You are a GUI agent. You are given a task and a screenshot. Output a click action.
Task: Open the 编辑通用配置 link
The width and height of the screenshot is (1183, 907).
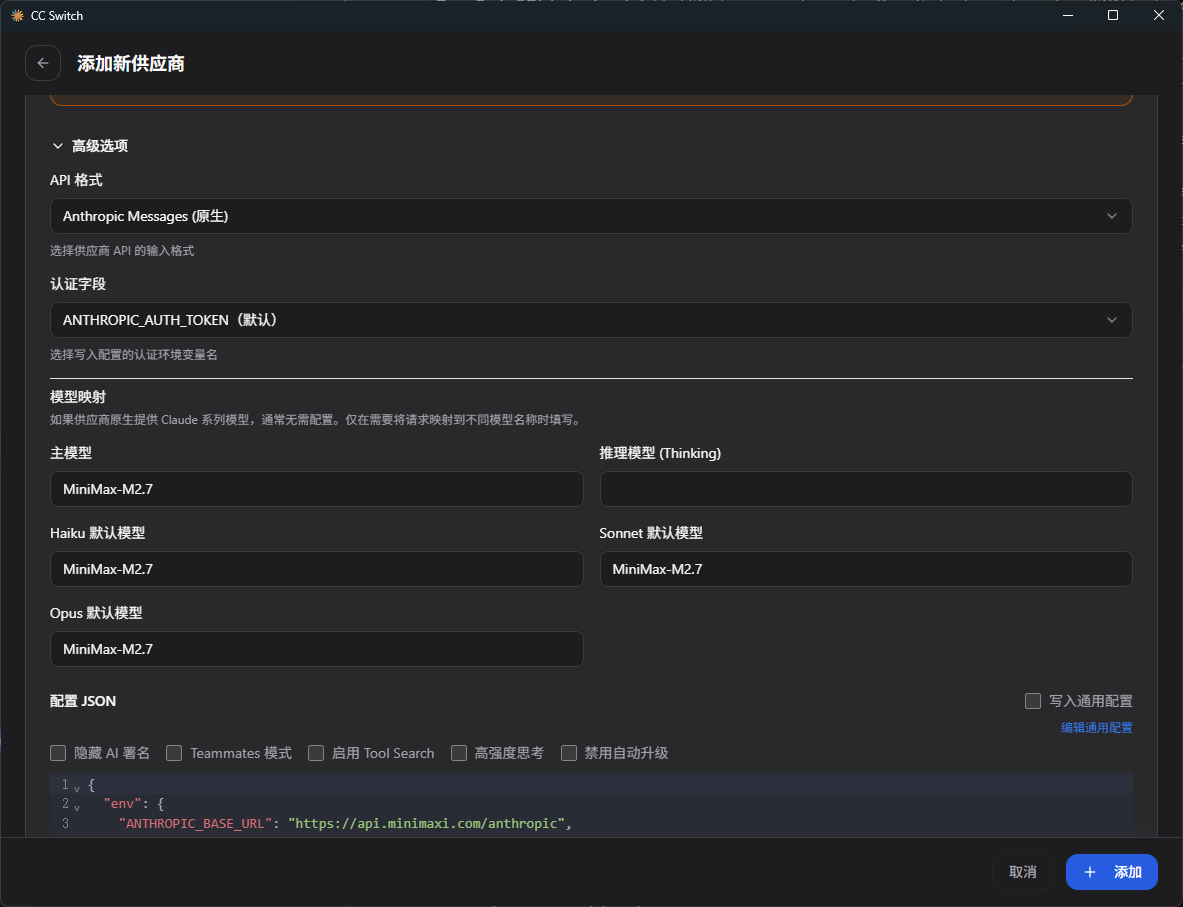click(1096, 728)
